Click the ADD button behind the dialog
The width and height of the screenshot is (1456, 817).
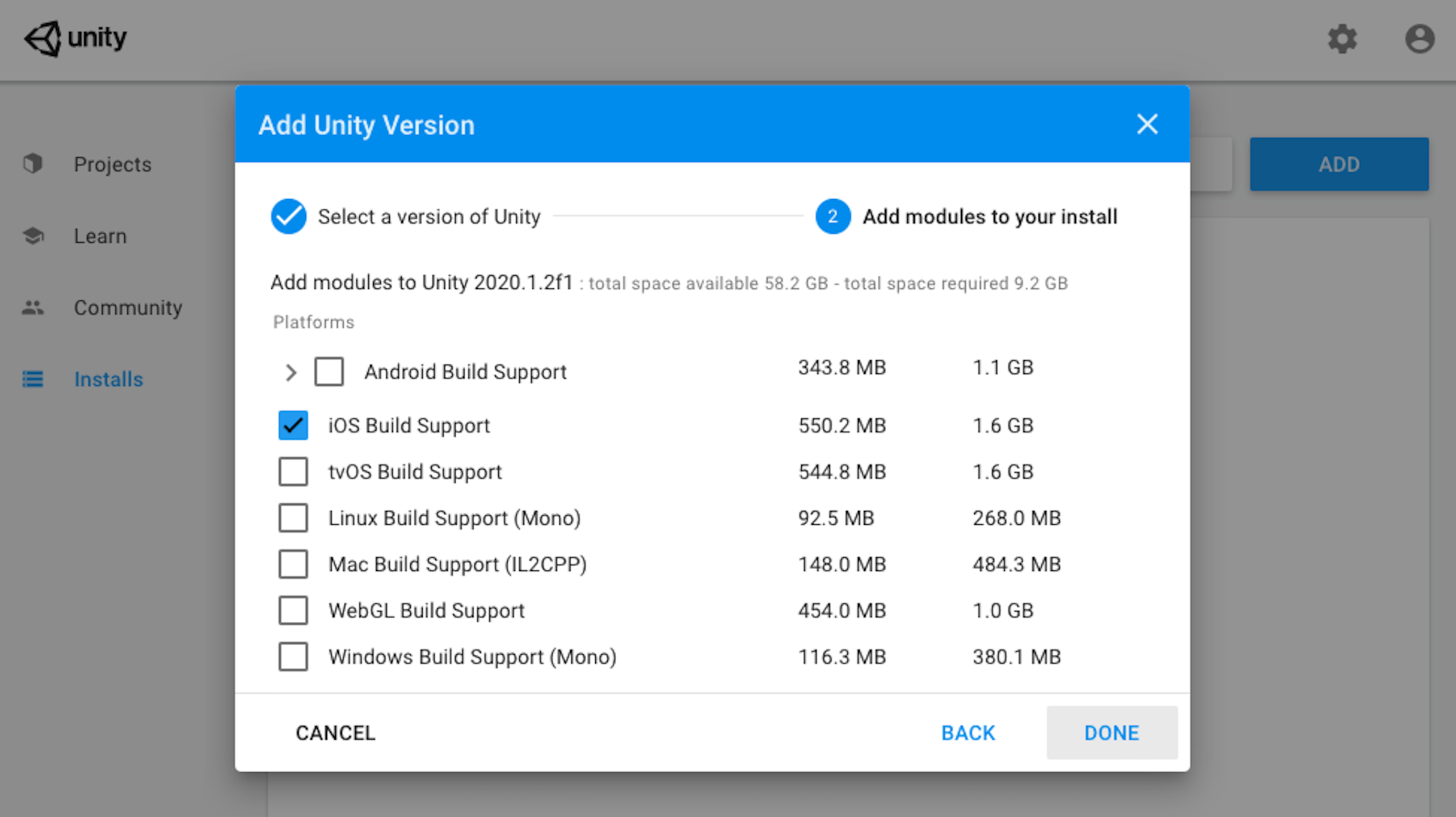coord(1339,164)
